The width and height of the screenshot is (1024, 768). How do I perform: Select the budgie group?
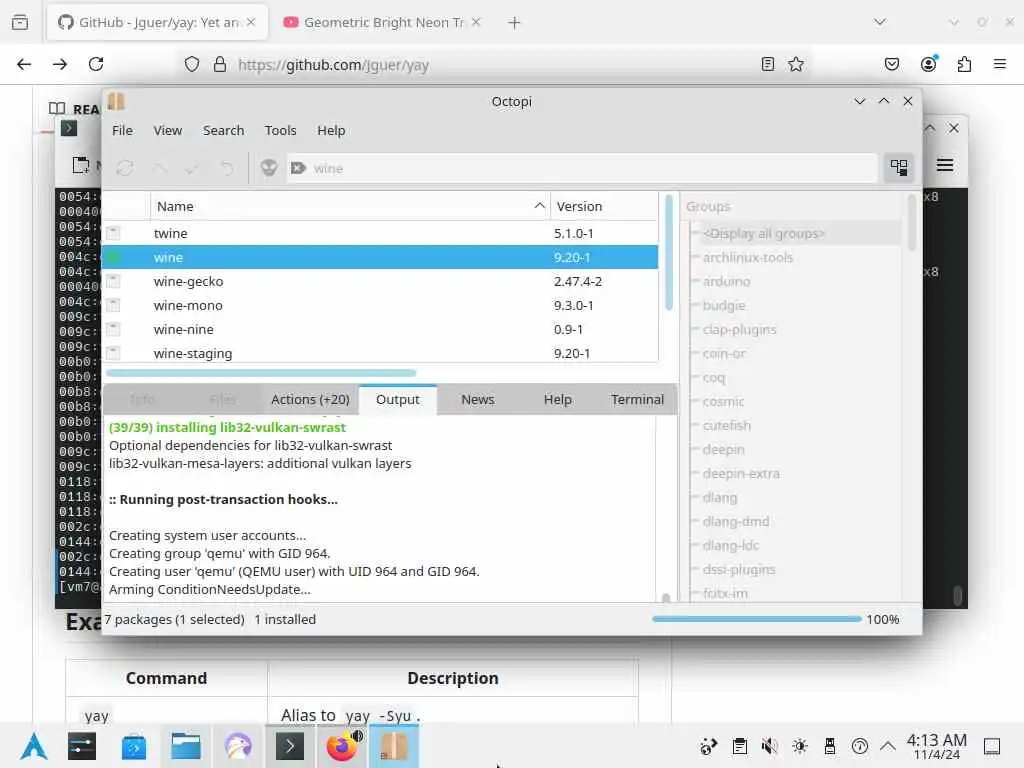click(x=724, y=305)
